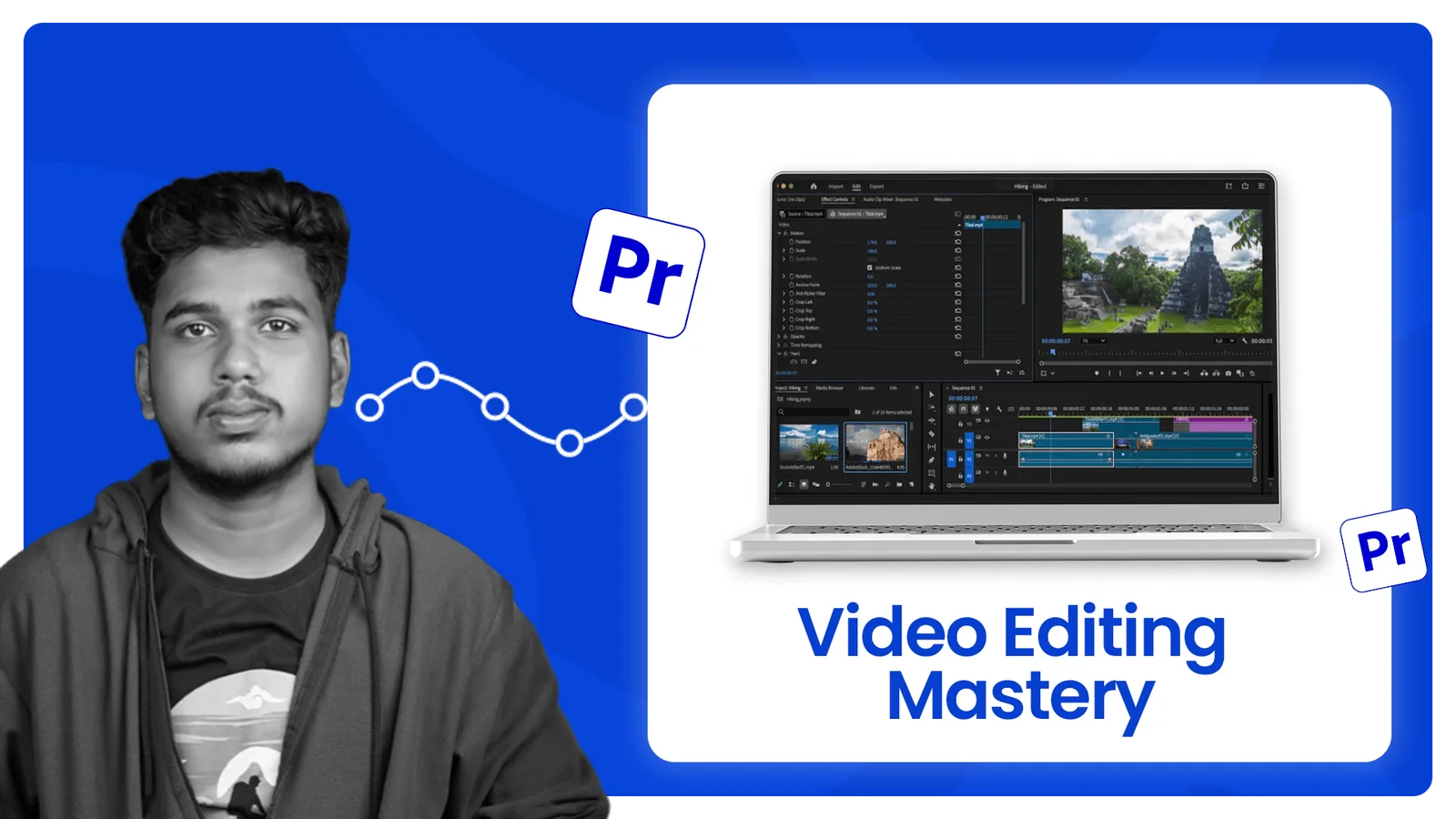The height and width of the screenshot is (819, 1456).
Task: Click Program monitor blue playhead marker
Action: point(1053,352)
